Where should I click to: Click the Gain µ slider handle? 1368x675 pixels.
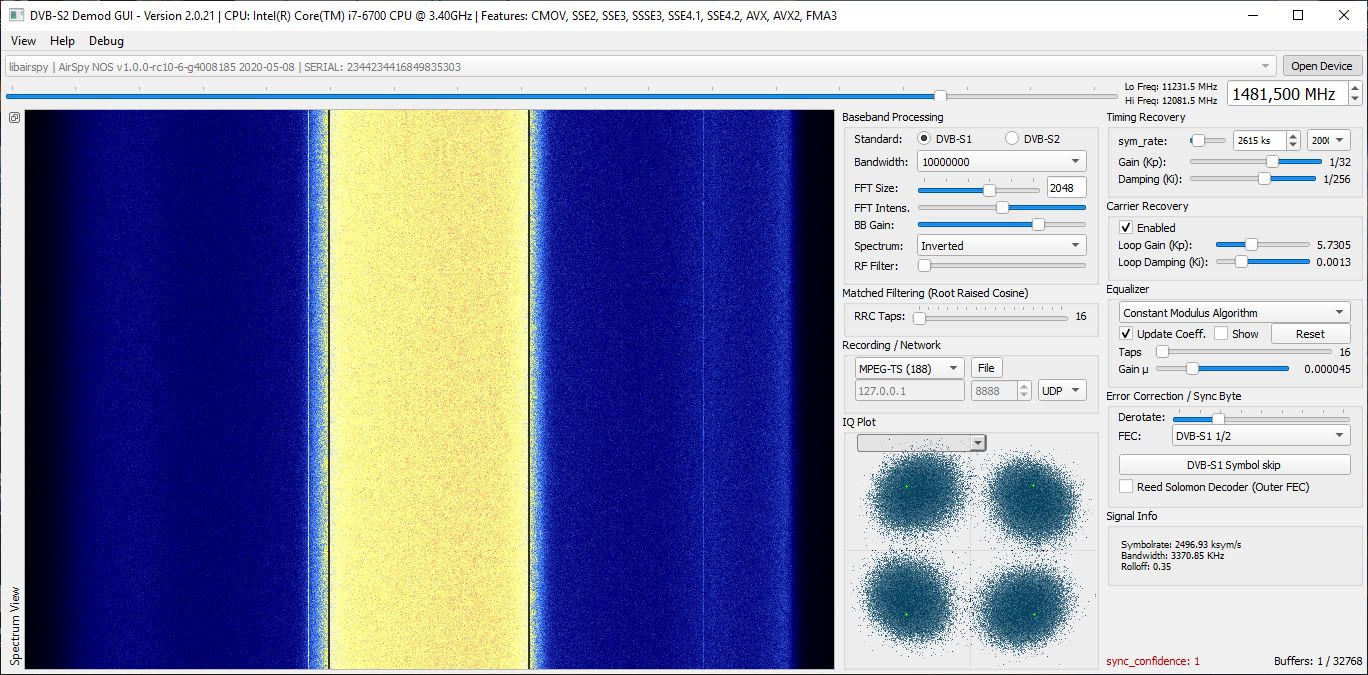(1192, 369)
